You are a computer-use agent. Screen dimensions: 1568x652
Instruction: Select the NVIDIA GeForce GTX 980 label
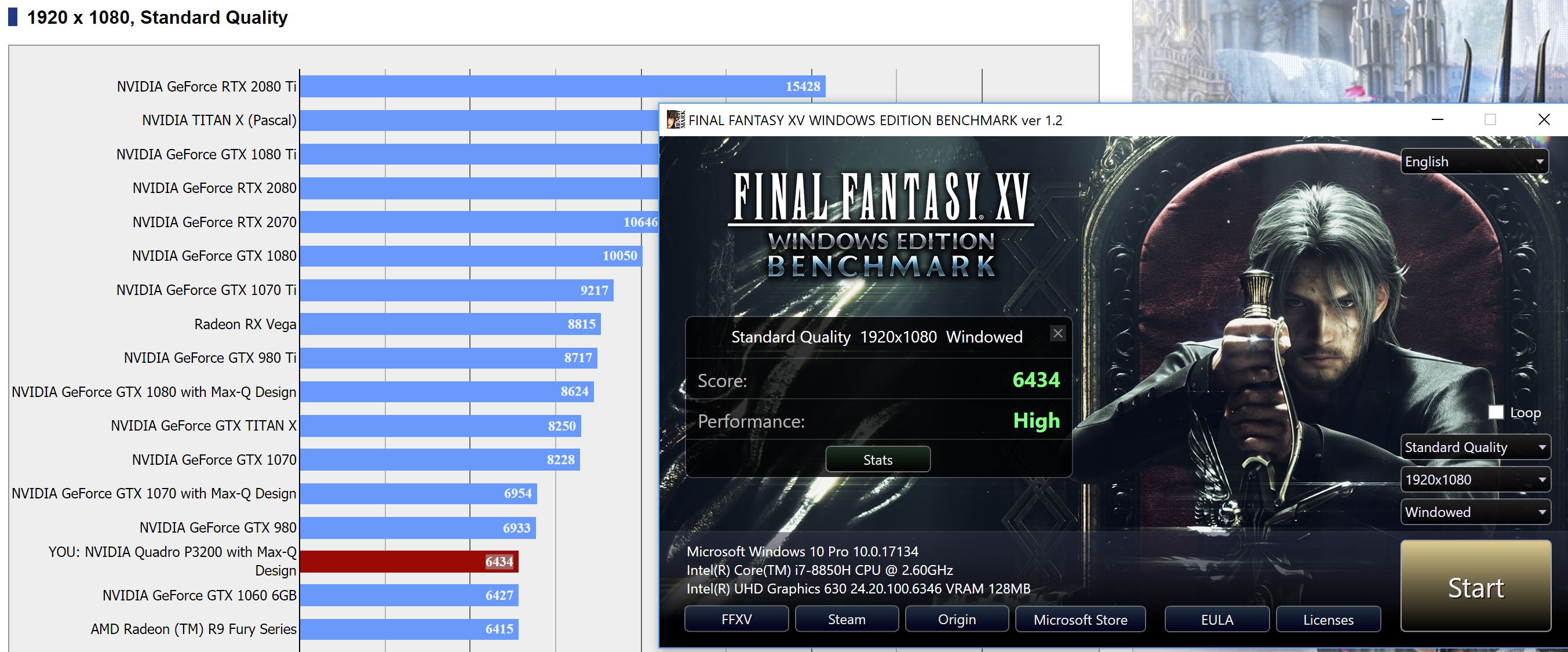coord(218,527)
